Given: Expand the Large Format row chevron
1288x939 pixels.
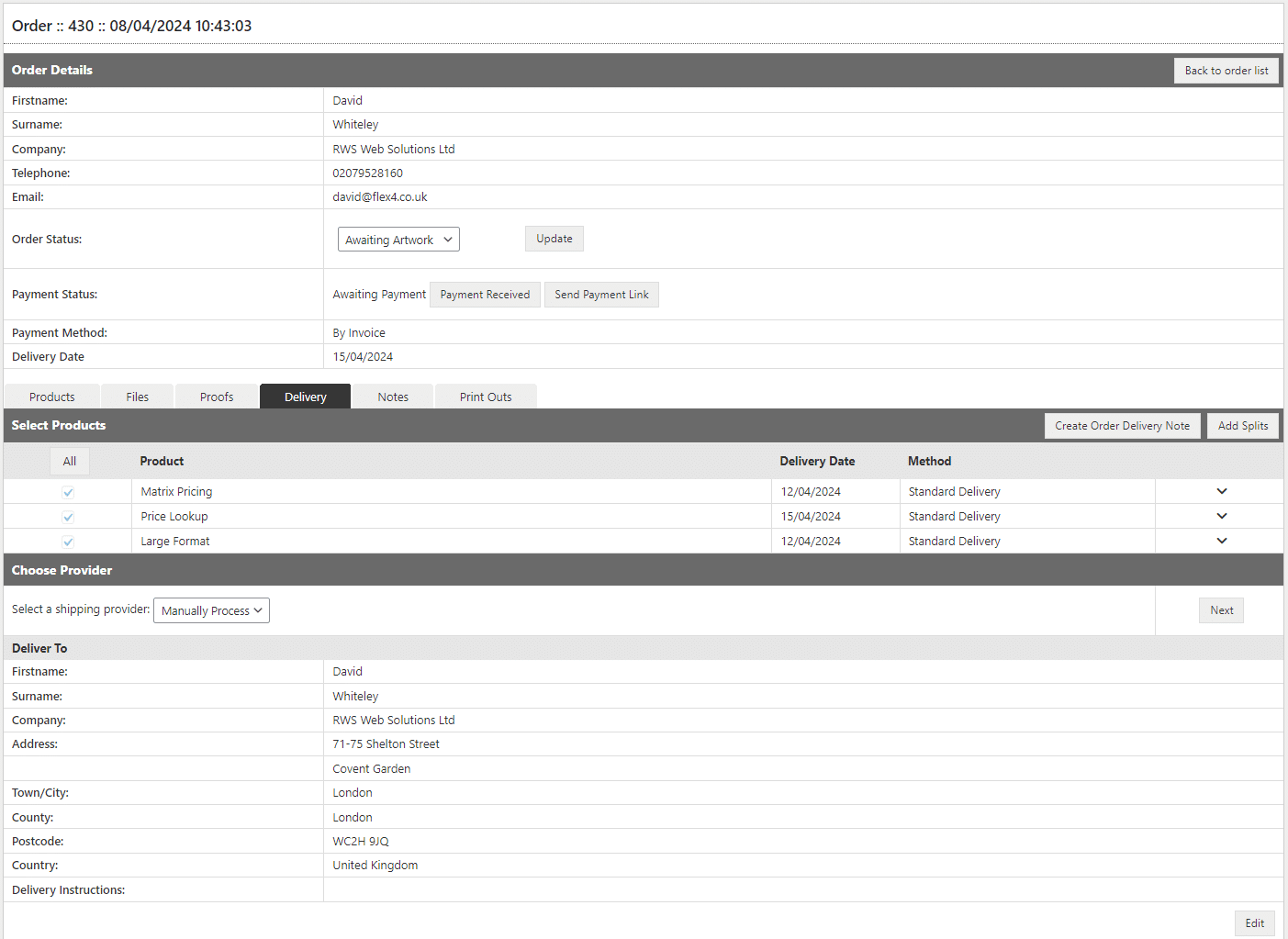Looking at the screenshot, I should coord(1221,541).
